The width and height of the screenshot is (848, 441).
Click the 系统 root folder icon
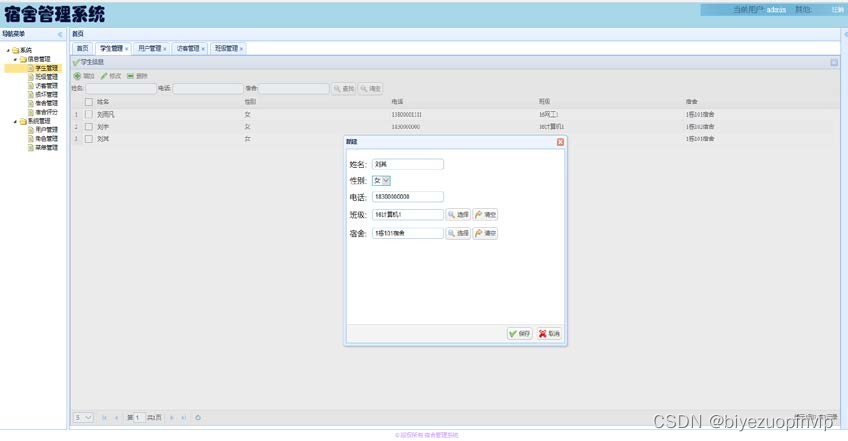[x=16, y=50]
